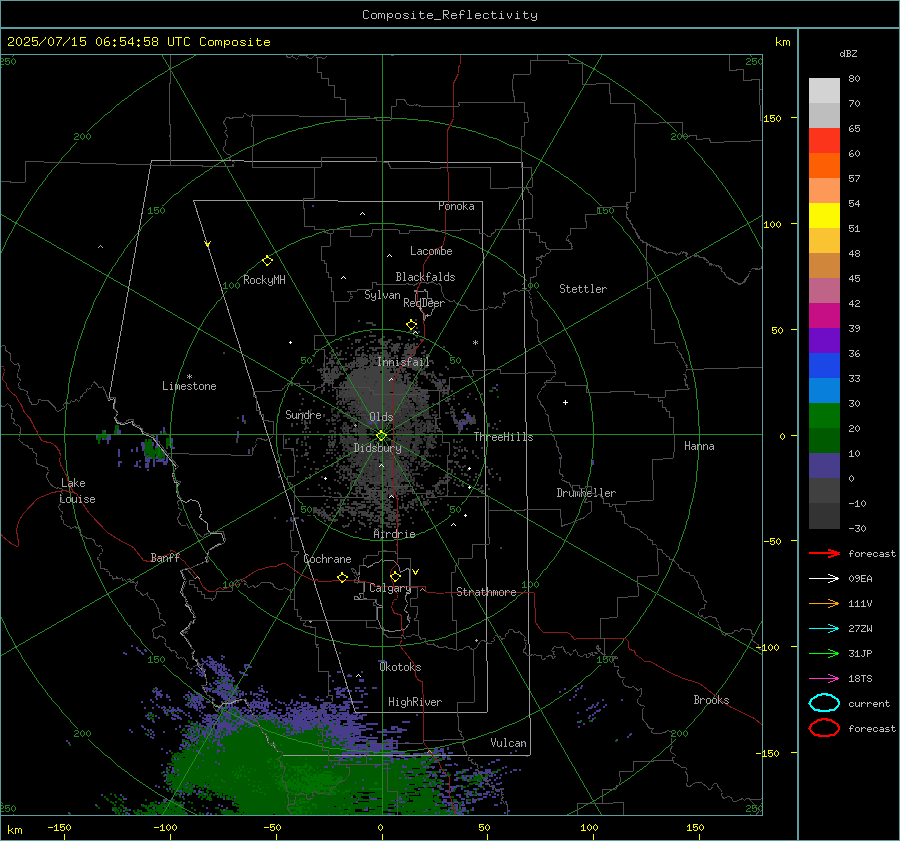Select the yellow 51-54 dBZ swatch
This screenshot has width=900, height=841.
[824, 216]
